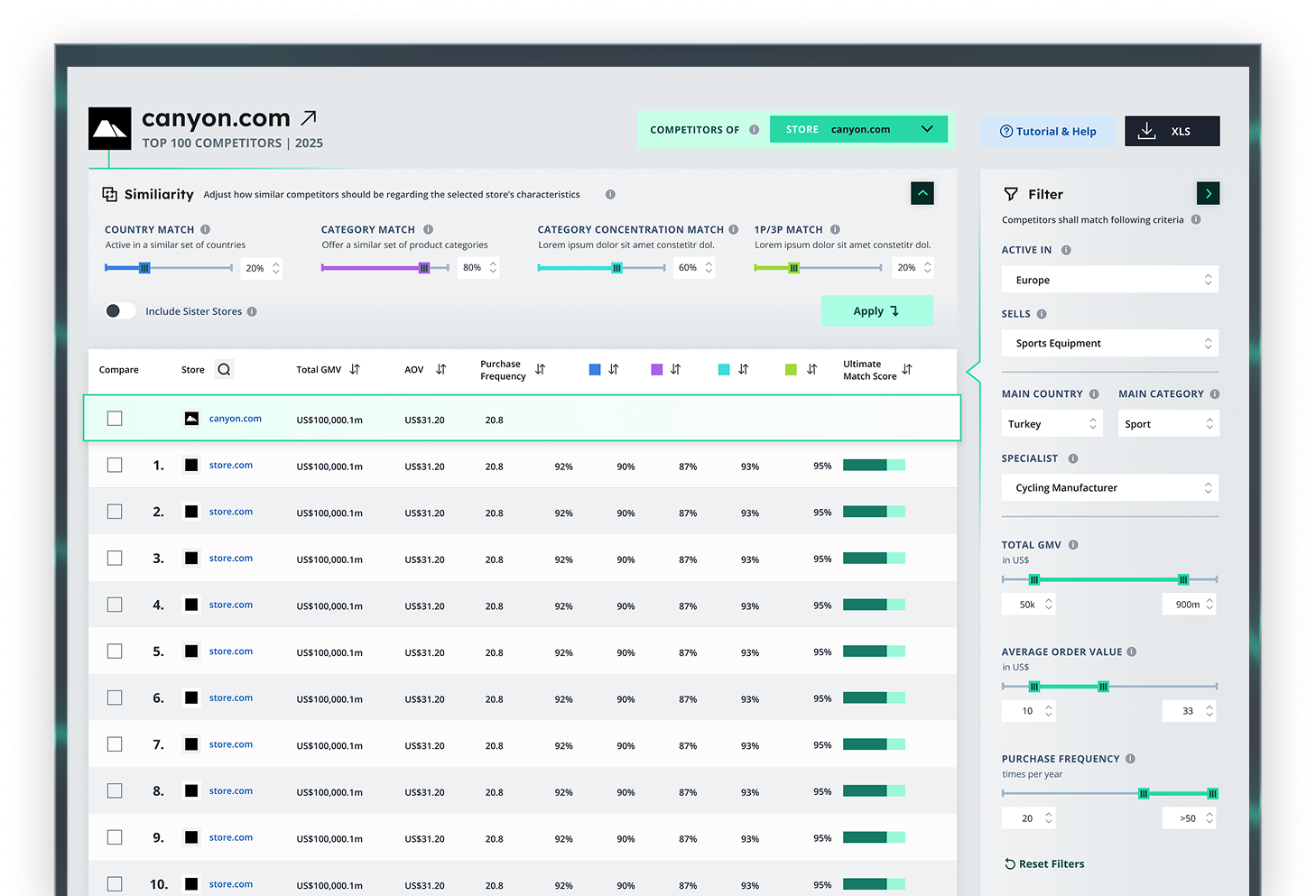
Task: Open the Store canyon.com dropdown
Action: click(858, 129)
